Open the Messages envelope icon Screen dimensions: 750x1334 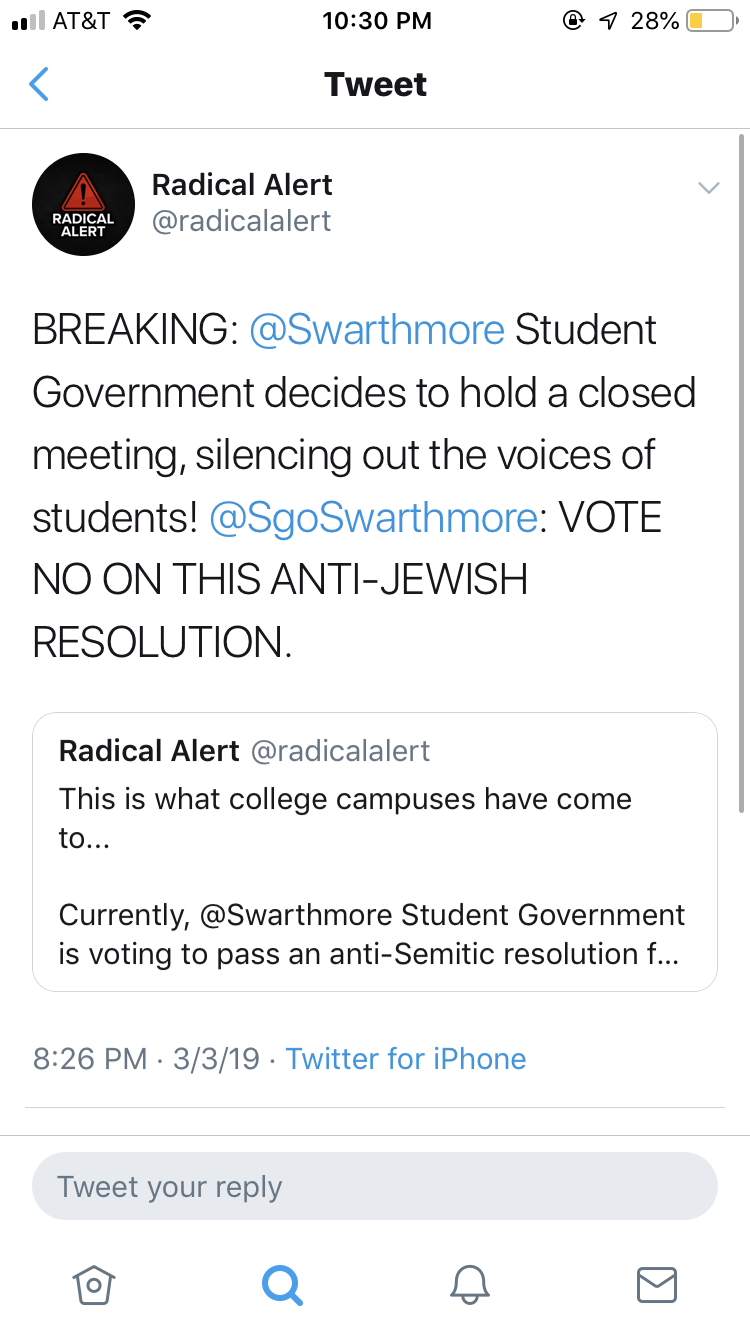(656, 1284)
